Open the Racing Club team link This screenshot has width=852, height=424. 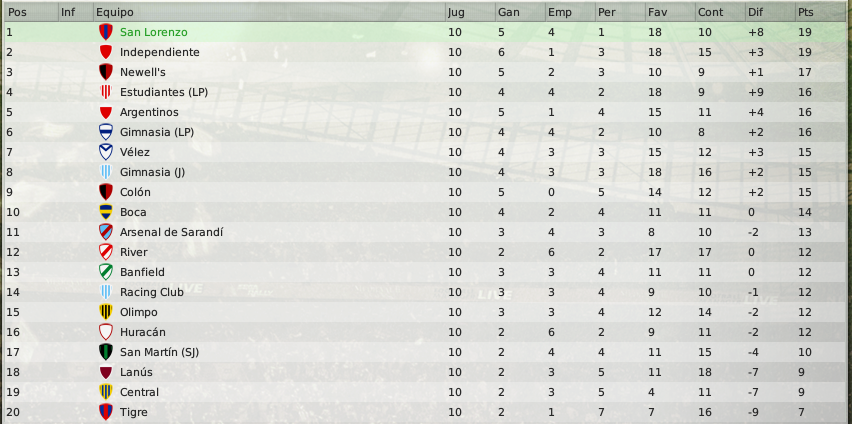(152, 292)
